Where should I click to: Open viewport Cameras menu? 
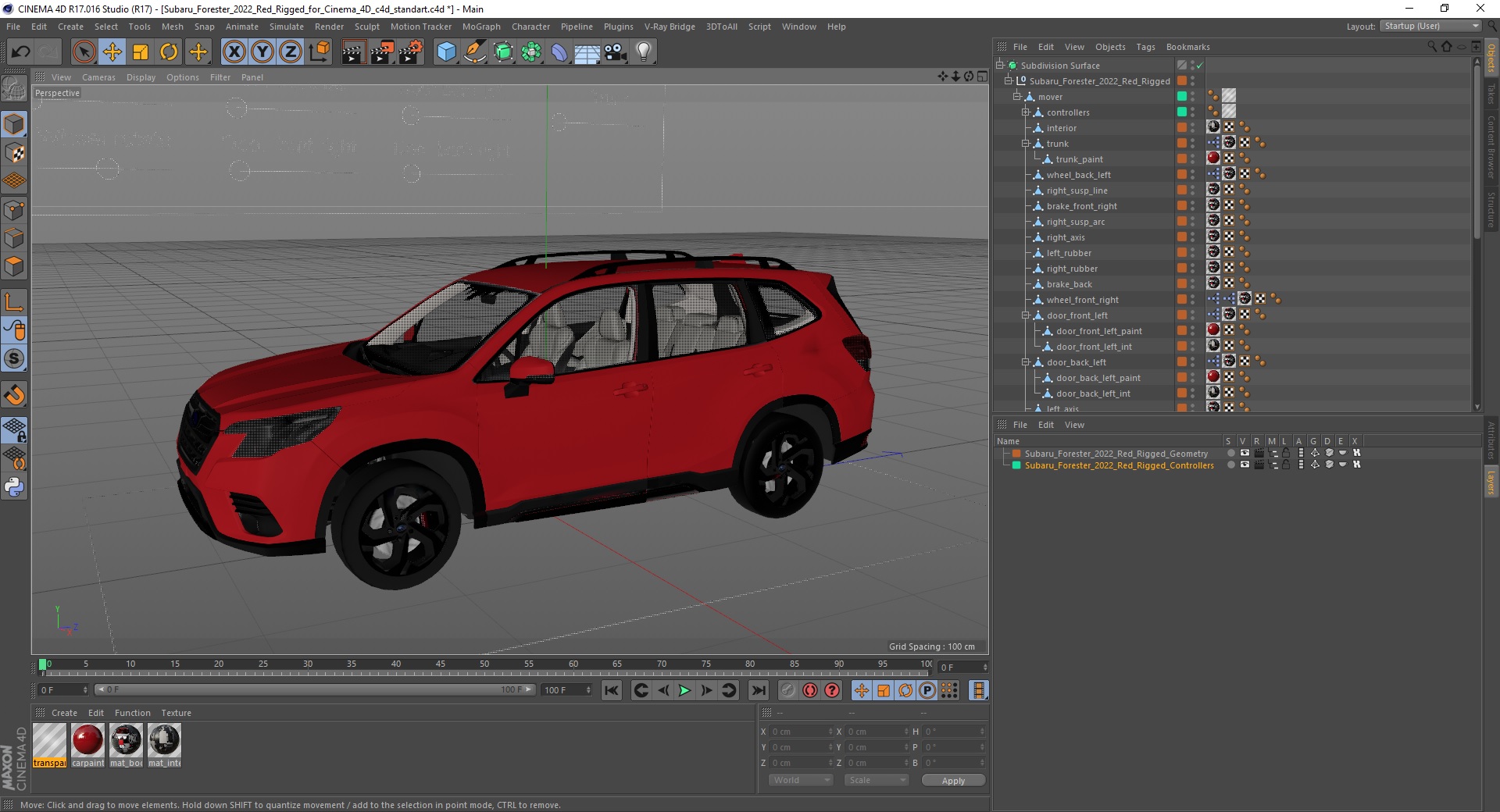(x=98, y=77)
